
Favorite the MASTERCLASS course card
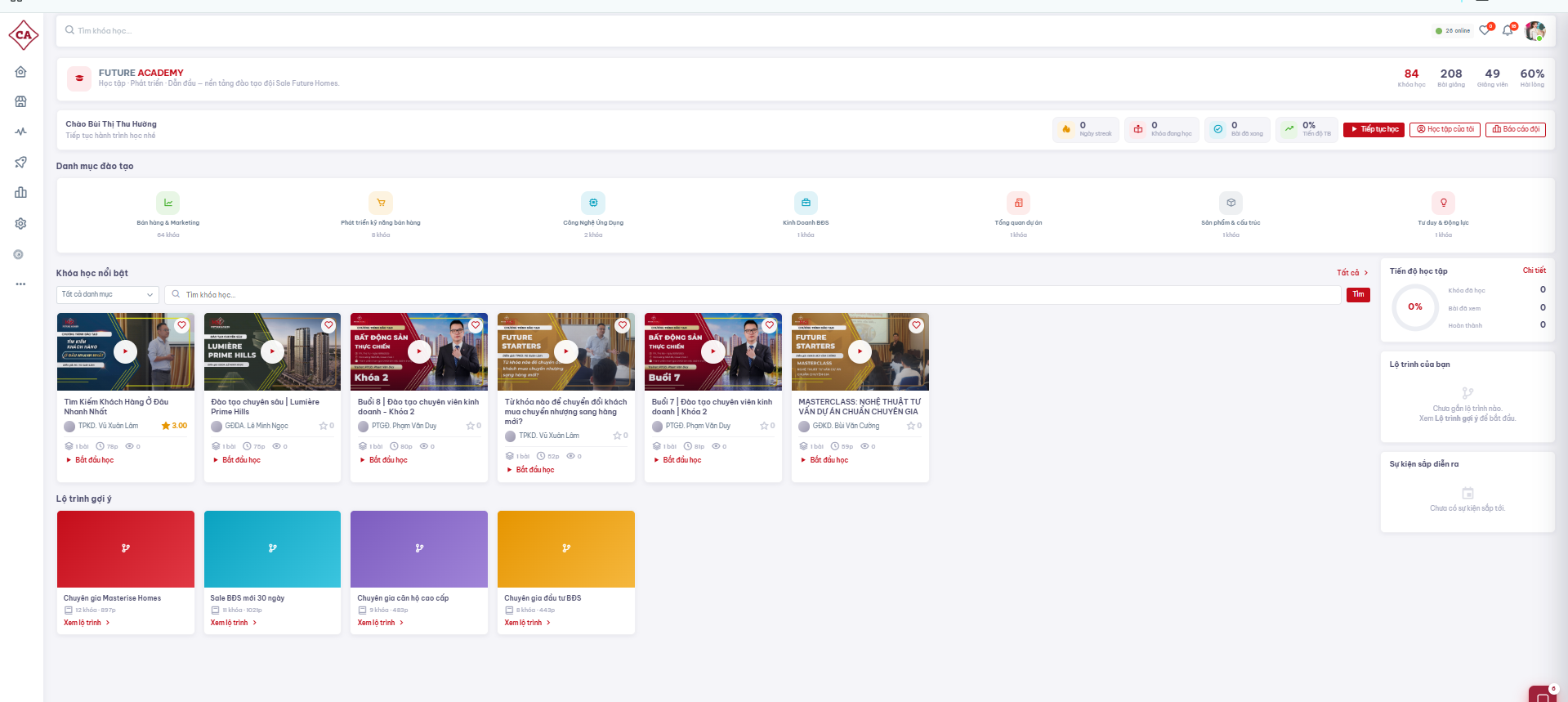917,325
